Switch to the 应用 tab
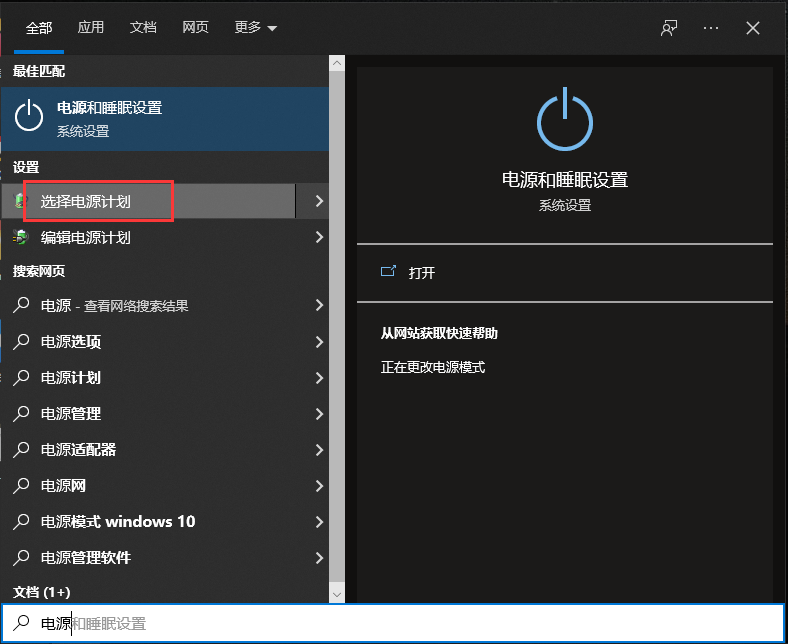This screenshot has width=788, height=644. click(91, 28)
